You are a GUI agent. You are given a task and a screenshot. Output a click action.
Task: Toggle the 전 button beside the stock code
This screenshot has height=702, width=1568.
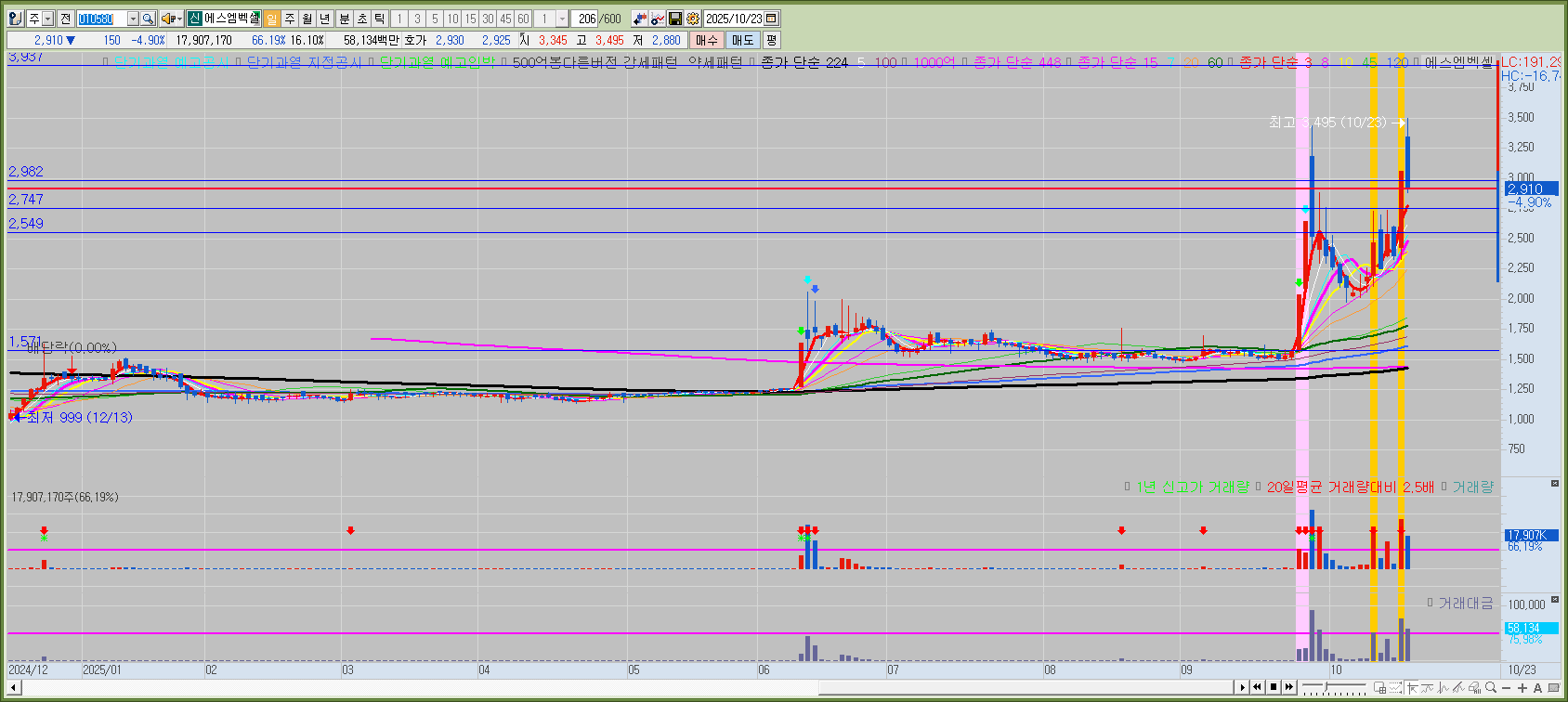[65, 19]
